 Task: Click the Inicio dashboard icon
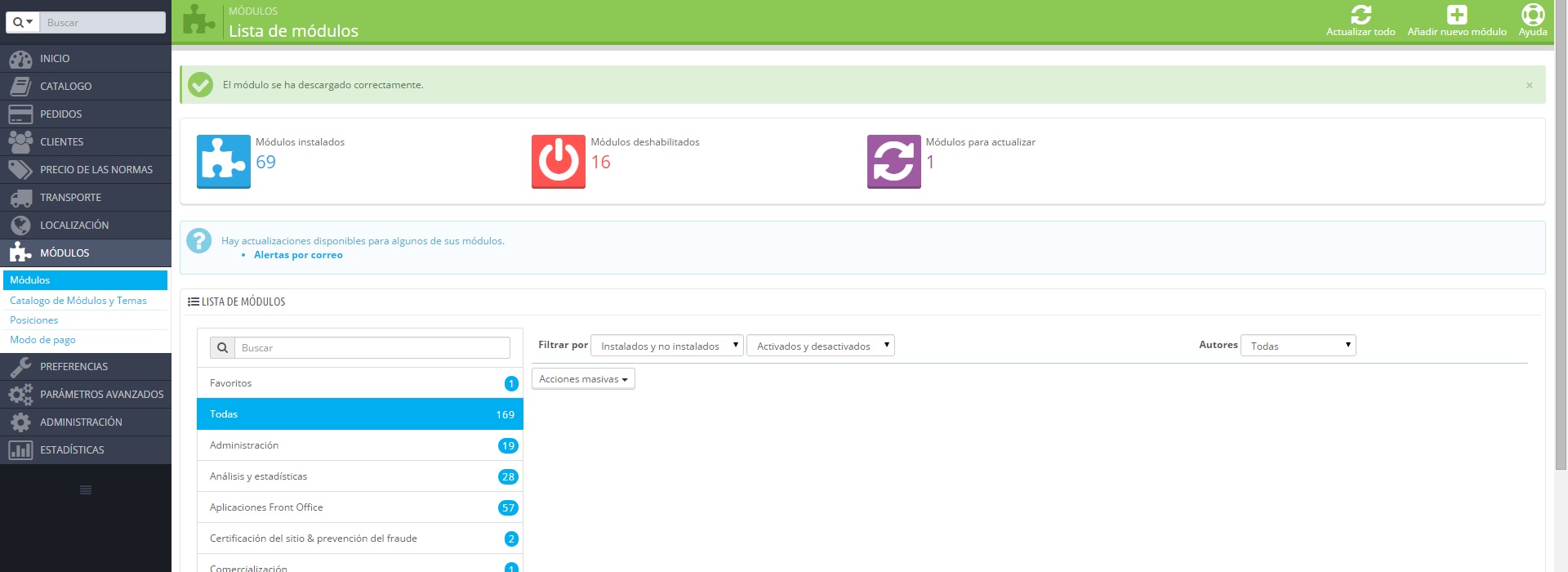coord(20,59)
